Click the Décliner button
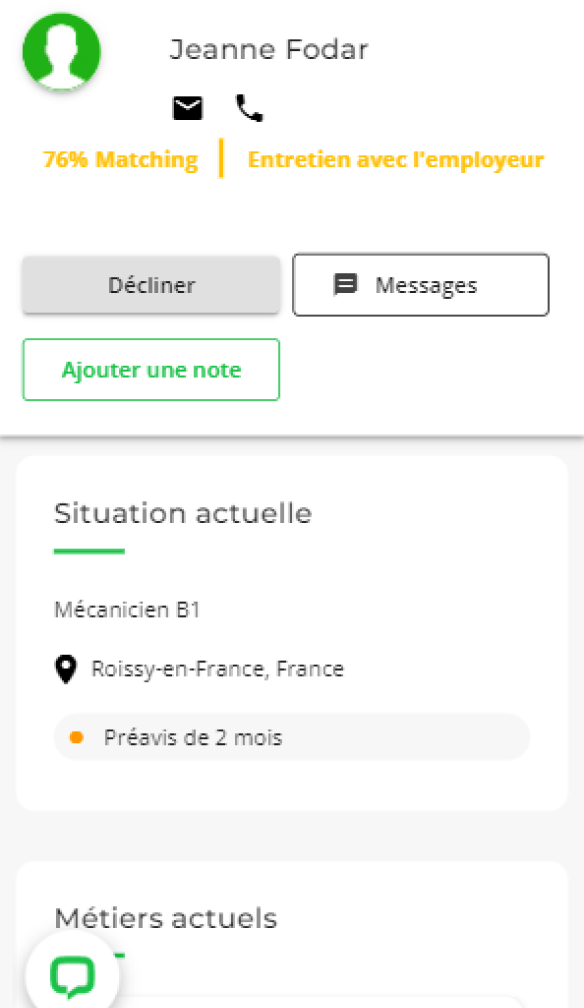The height and width of the screenshot is (1008, 584). pyautogui.click(x=151, y=284)
